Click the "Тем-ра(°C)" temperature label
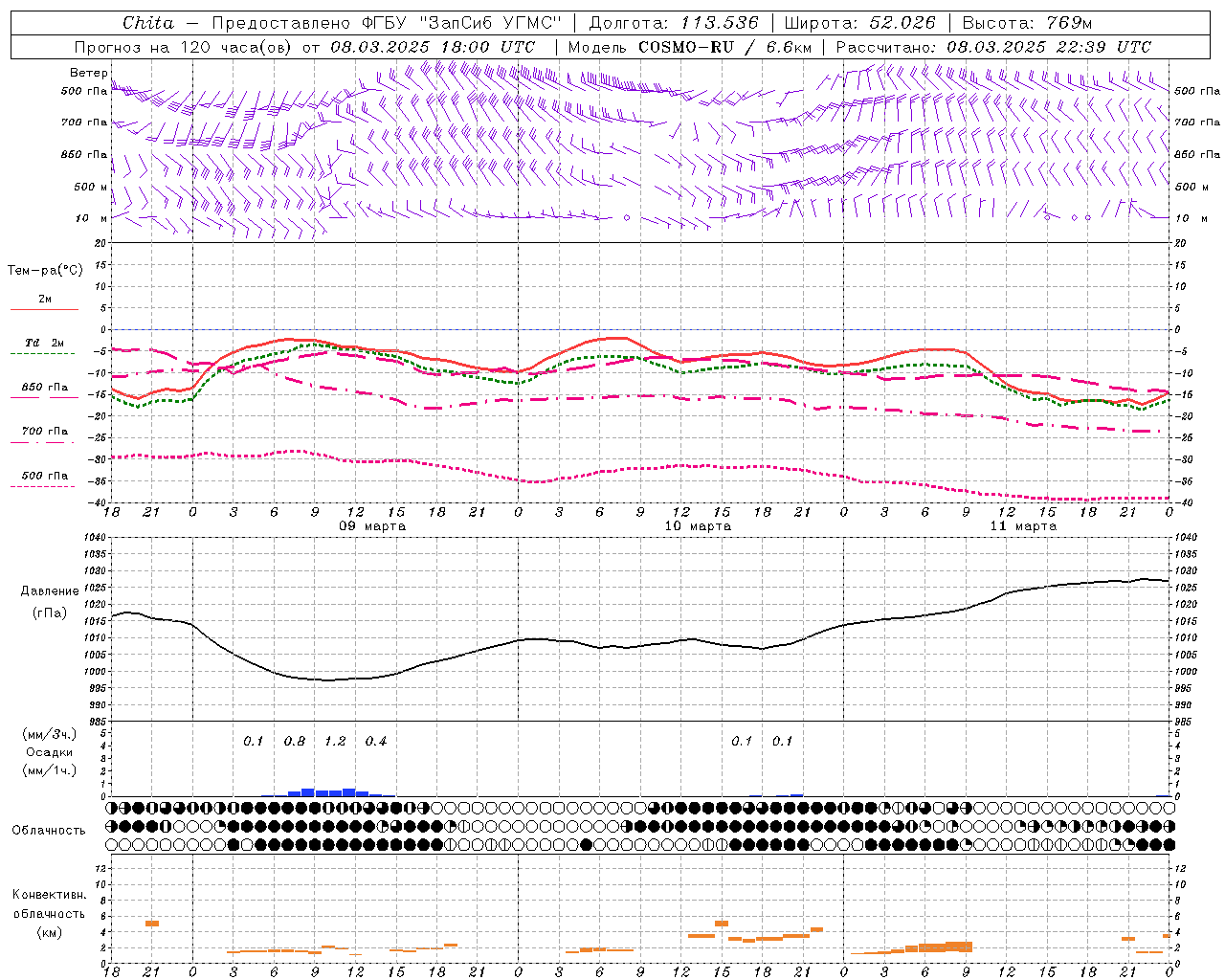This screenshot has height=980, width=1225. tap(45, 271)
